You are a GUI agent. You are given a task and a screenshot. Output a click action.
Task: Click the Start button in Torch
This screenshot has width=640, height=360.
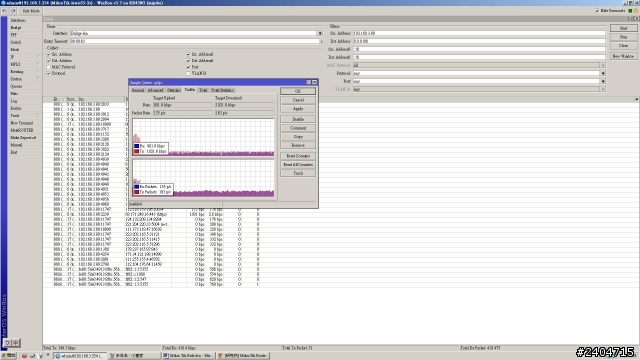point(623,28)
